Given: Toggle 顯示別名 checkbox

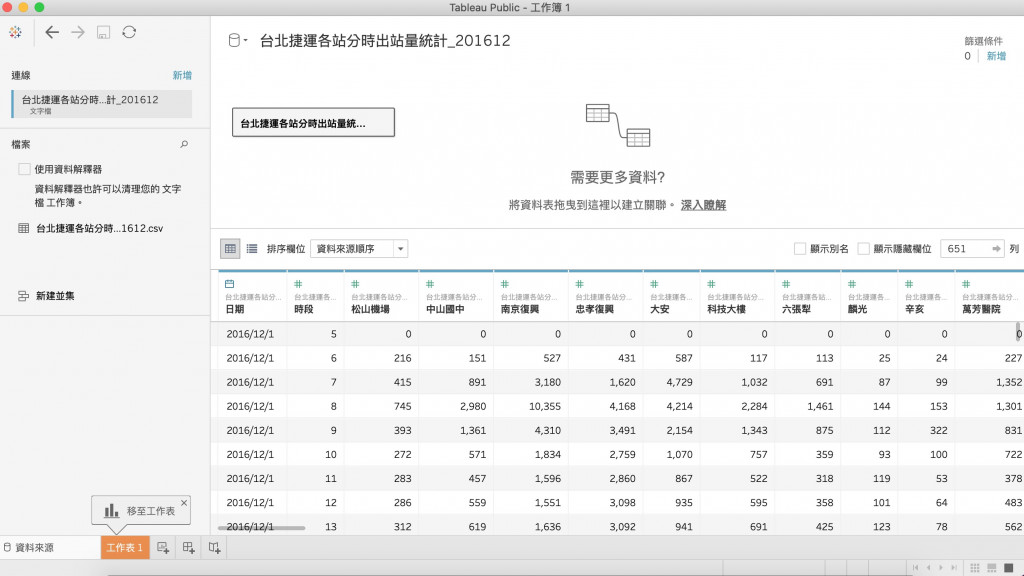Looking at the screenshot, I should [x=799, y=249].
